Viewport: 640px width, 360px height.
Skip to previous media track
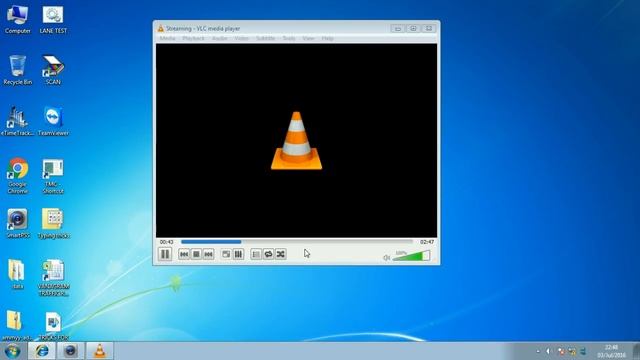[184, 254]
